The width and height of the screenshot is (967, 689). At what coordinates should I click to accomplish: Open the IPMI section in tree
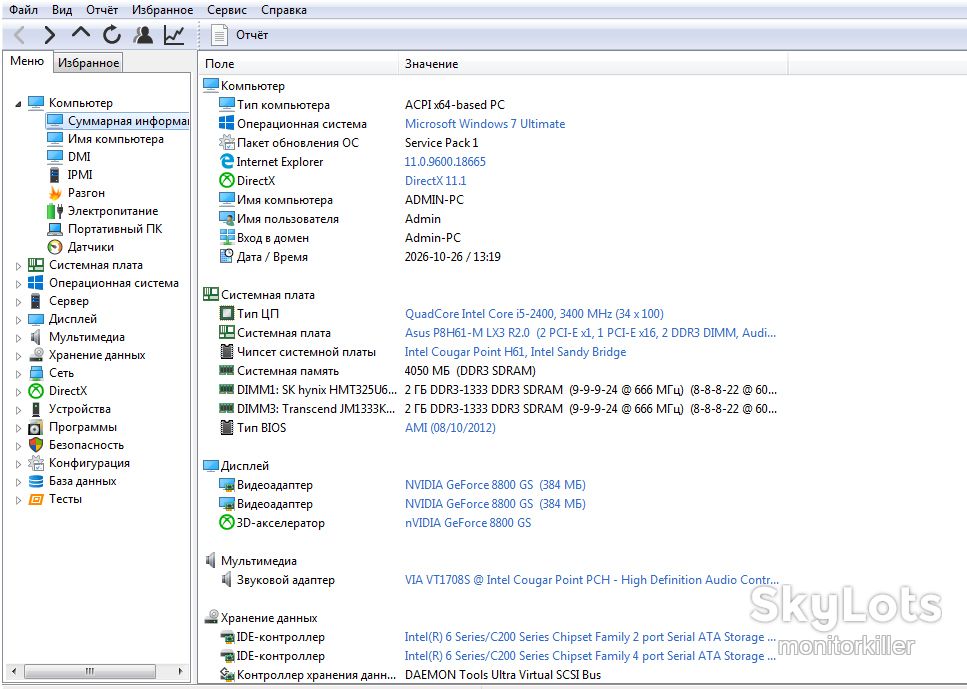tap(80, 175)
